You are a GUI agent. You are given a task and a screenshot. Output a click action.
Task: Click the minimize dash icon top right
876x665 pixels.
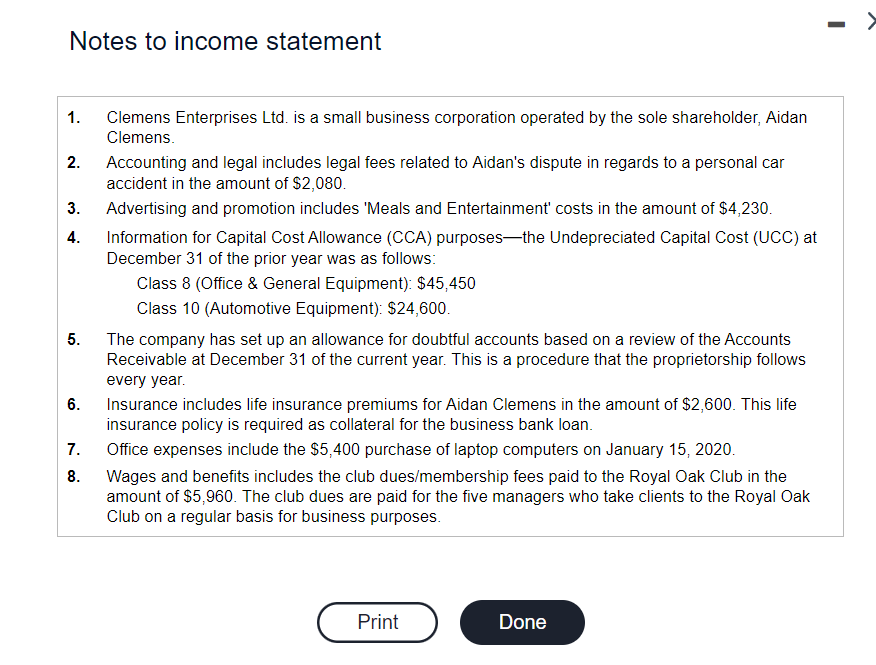tap(836, 22)
